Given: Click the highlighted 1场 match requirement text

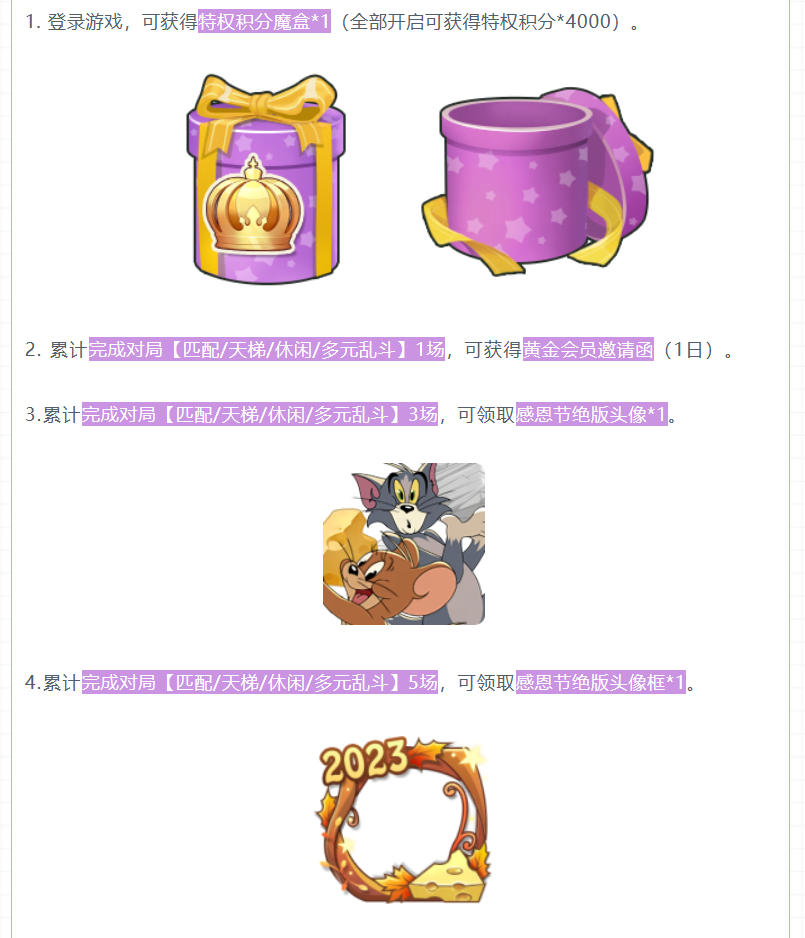Looking at the screenshot, I should click(x=267, y=350).
